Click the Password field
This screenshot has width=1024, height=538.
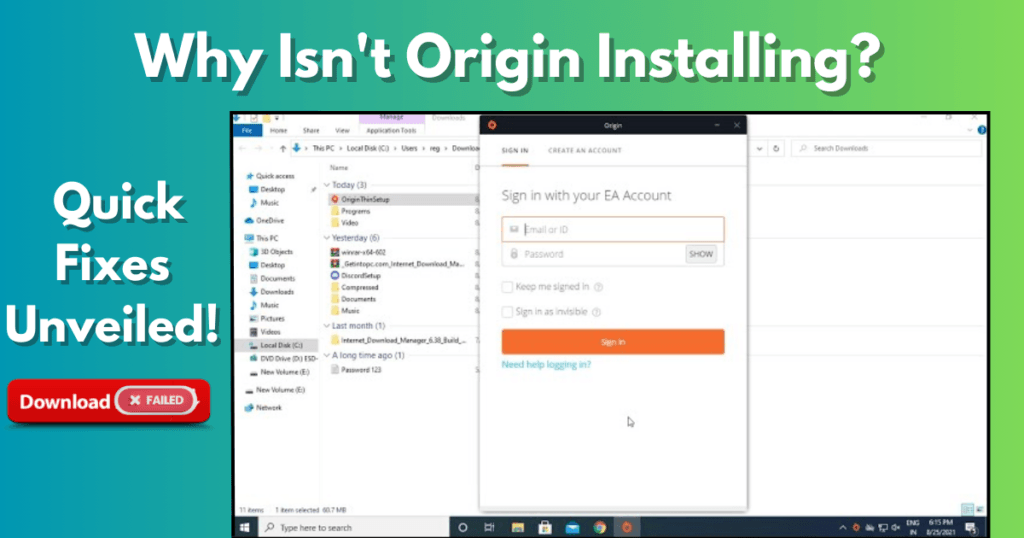click(x=593, y=254)
